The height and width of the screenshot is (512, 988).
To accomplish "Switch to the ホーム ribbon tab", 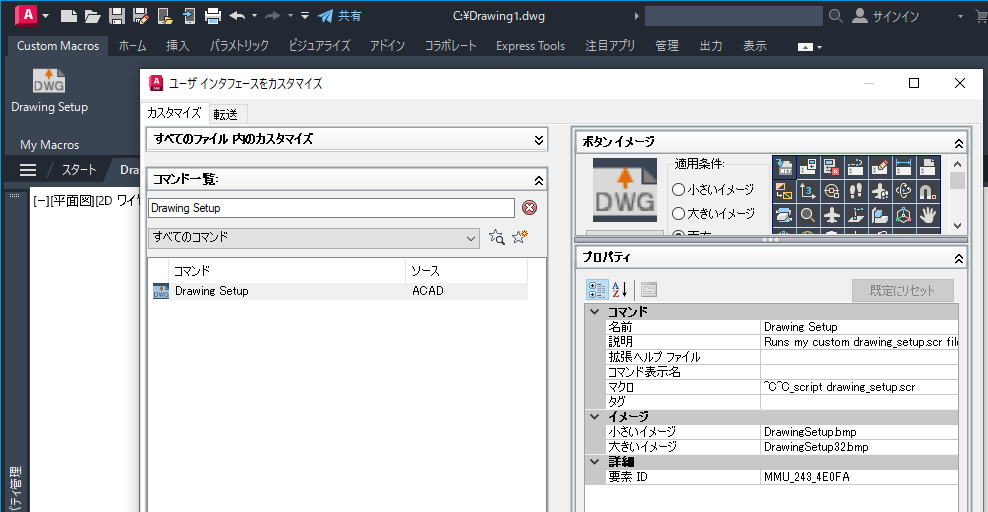I will click(132, 46).
